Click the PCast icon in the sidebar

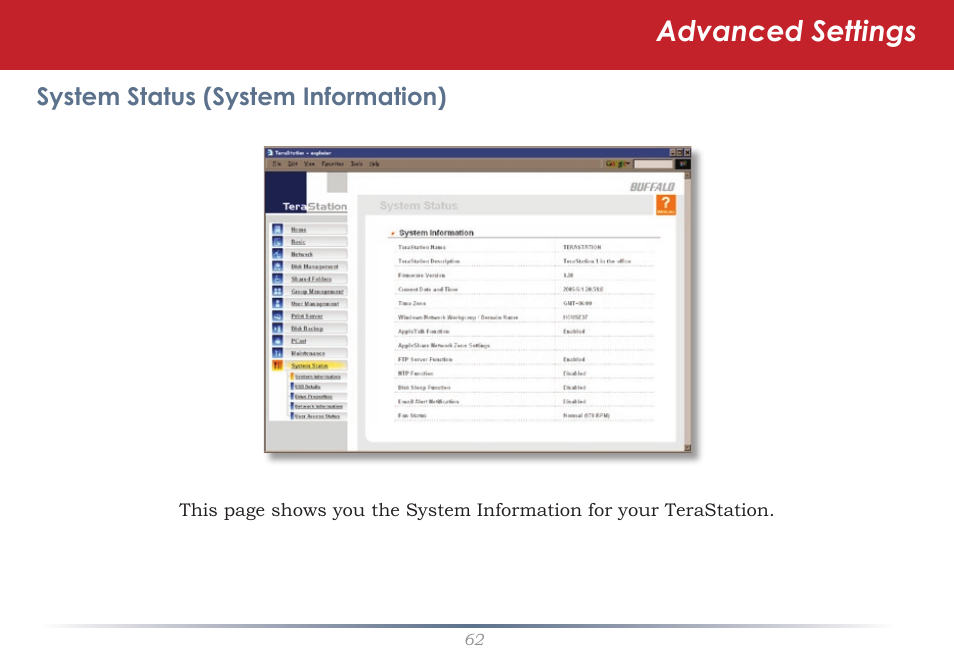[x=277, y=340]
